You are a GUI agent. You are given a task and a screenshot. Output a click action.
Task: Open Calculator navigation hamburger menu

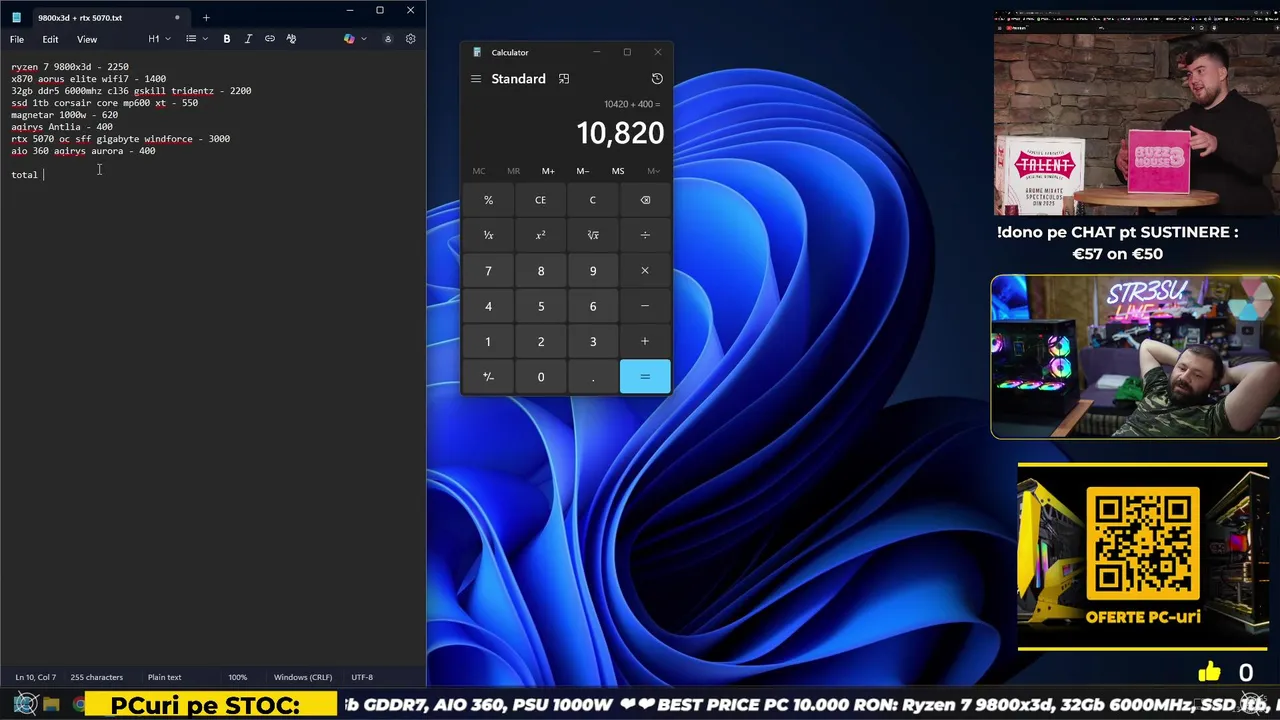[x=476, y=79]
